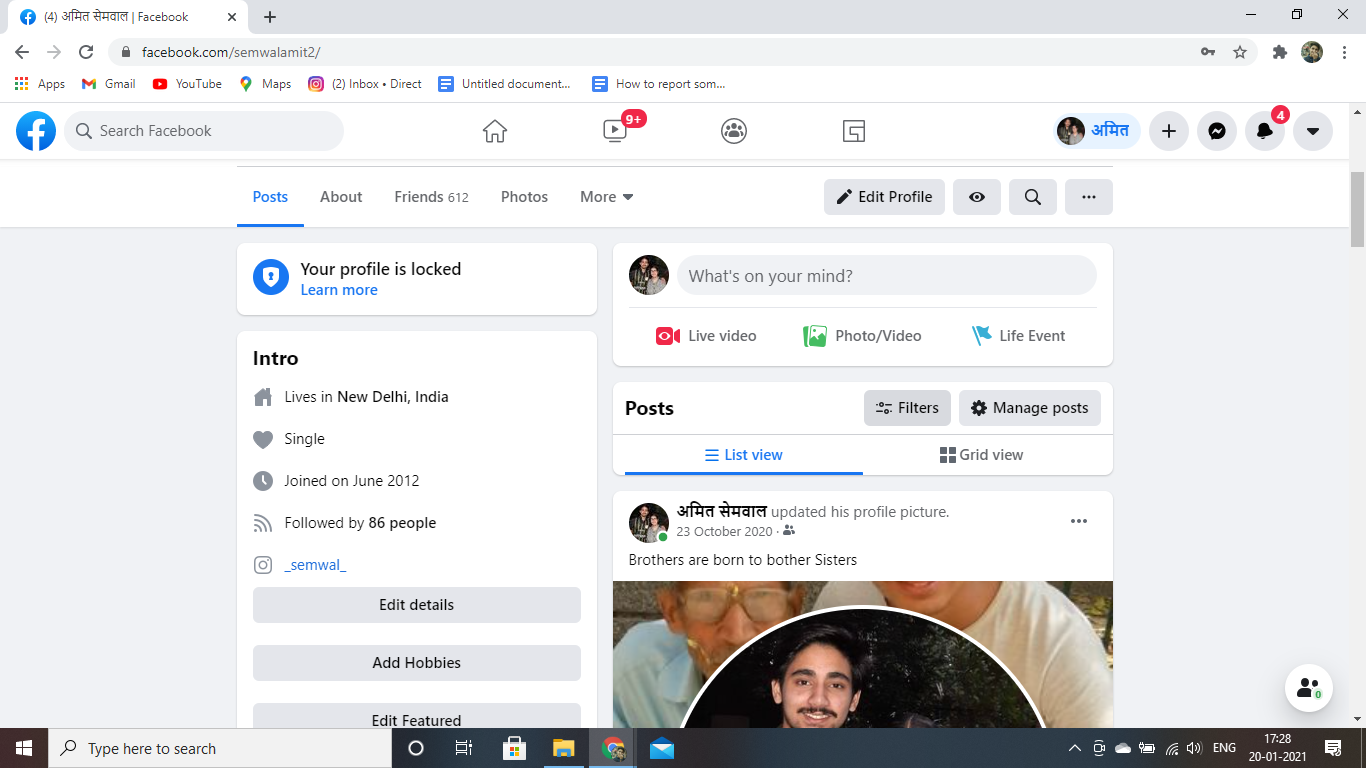The image size is (1366, 768).
Task: Show hidden system tray icons
Action: coord(1075,748)
